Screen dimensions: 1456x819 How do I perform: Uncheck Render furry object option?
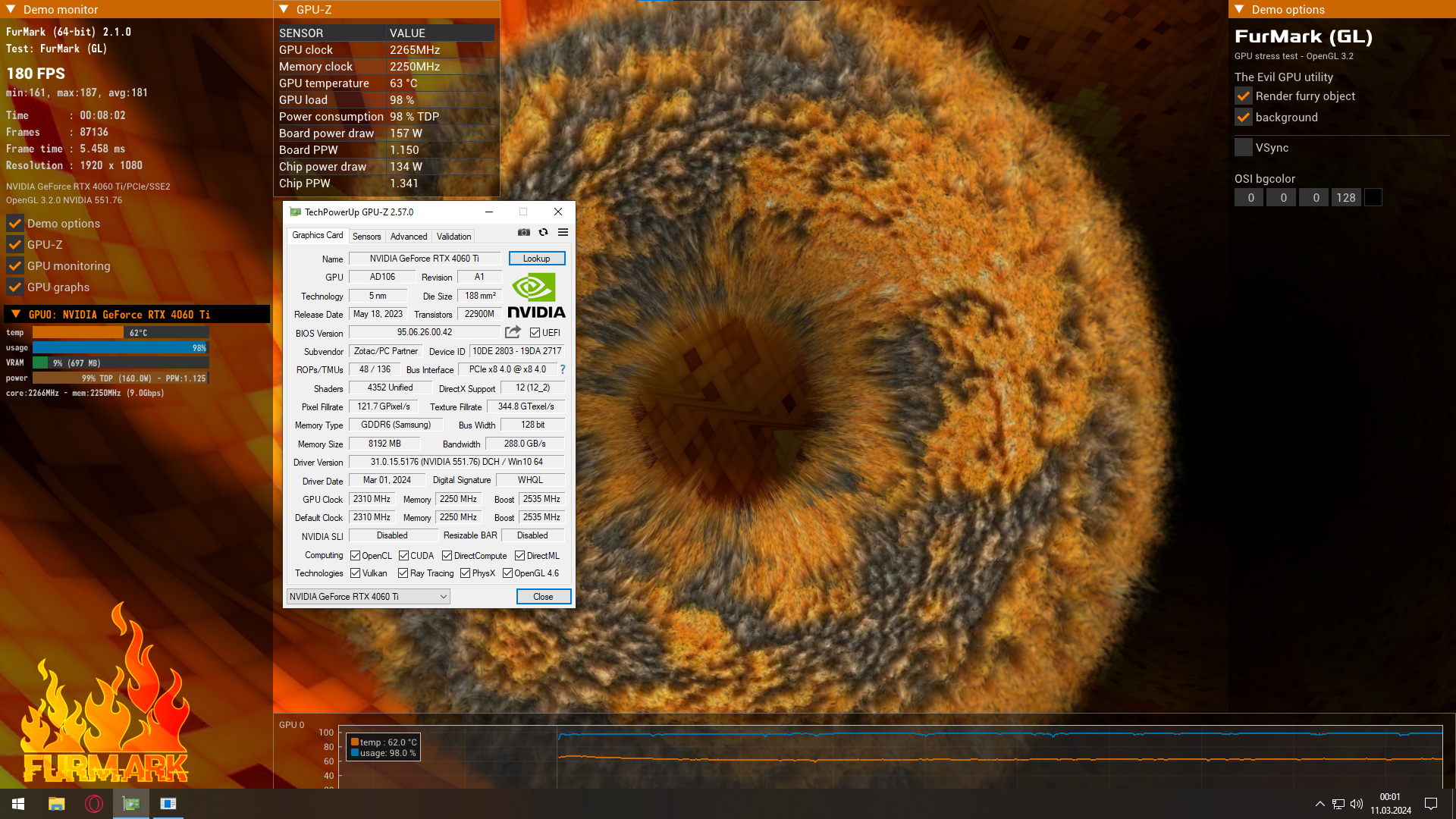pos(1244,96)
